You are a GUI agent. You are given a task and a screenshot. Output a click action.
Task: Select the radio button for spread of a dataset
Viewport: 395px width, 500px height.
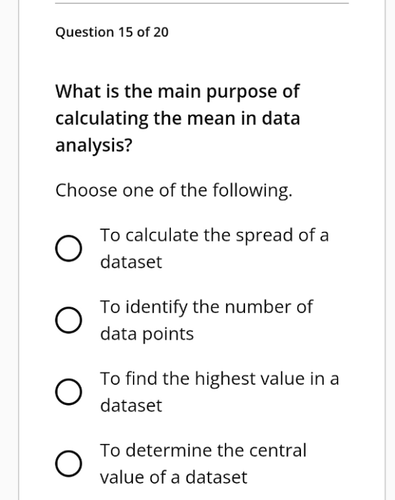[x=68, y=249]
